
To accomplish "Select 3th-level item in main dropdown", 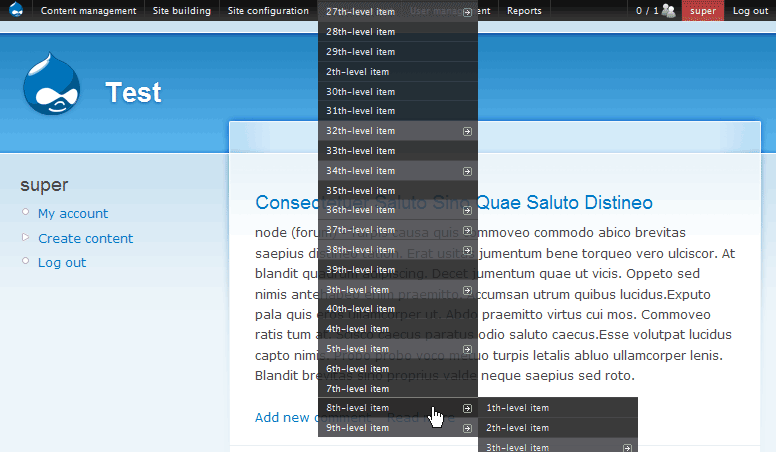I will click(398, 289).
